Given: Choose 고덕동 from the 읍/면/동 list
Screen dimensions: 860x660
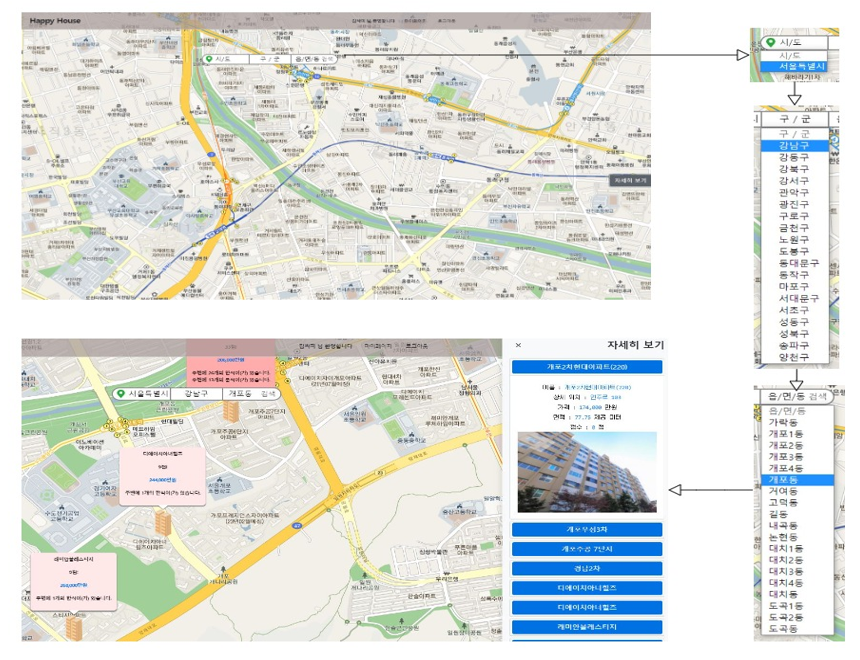Looking at the screenshot, I should pos(796,503).
